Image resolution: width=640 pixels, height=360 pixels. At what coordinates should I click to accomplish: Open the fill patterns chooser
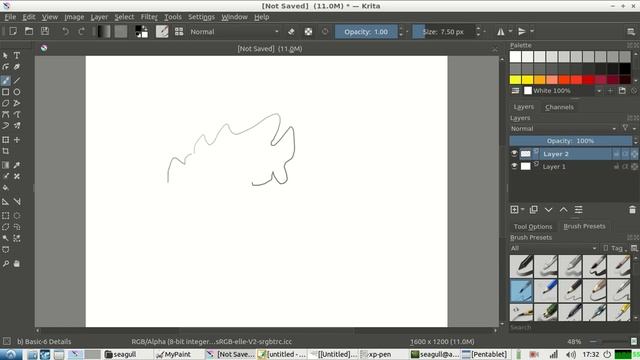point(121,31)
